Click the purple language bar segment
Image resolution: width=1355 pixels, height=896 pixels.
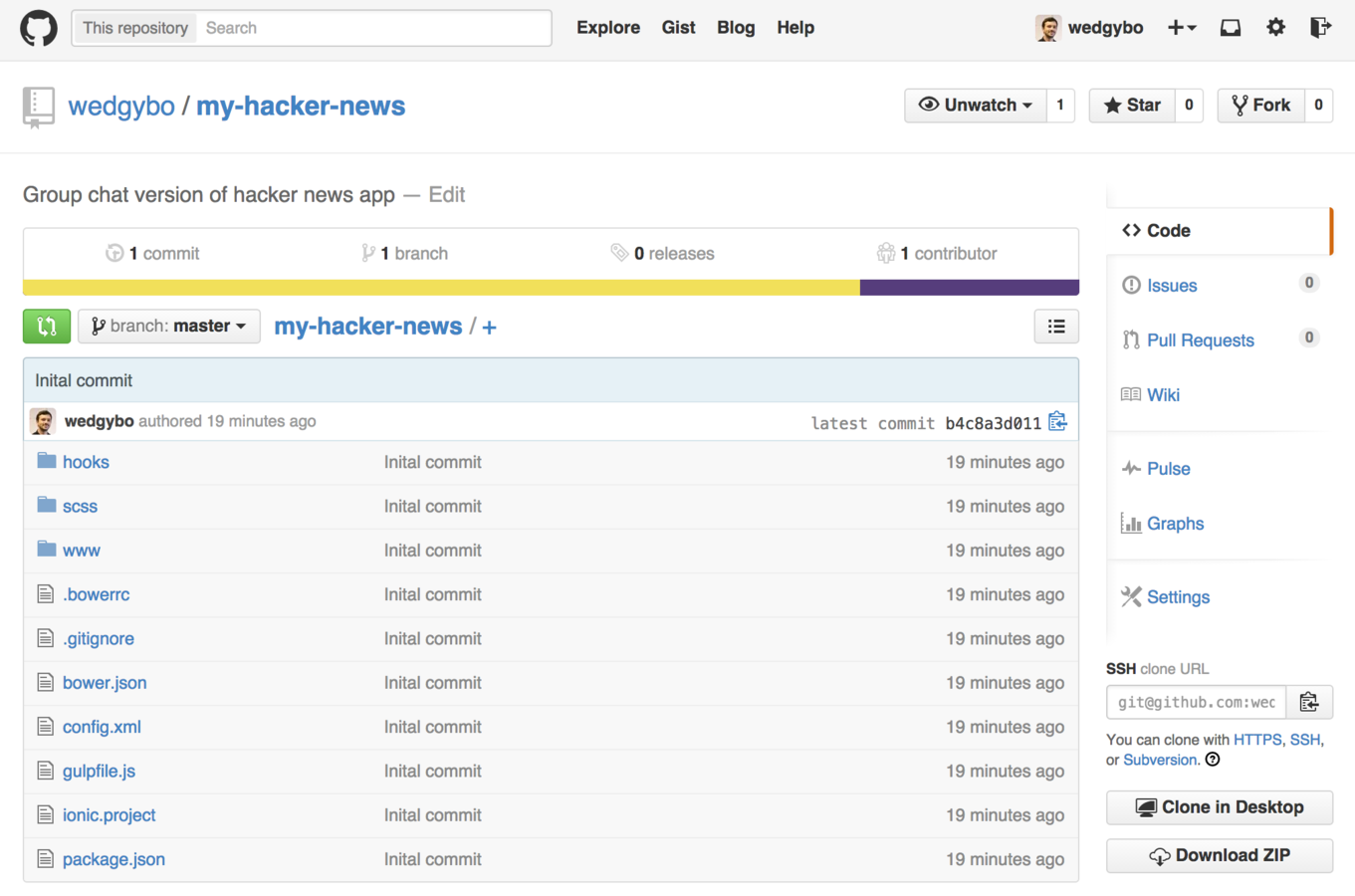970,288
